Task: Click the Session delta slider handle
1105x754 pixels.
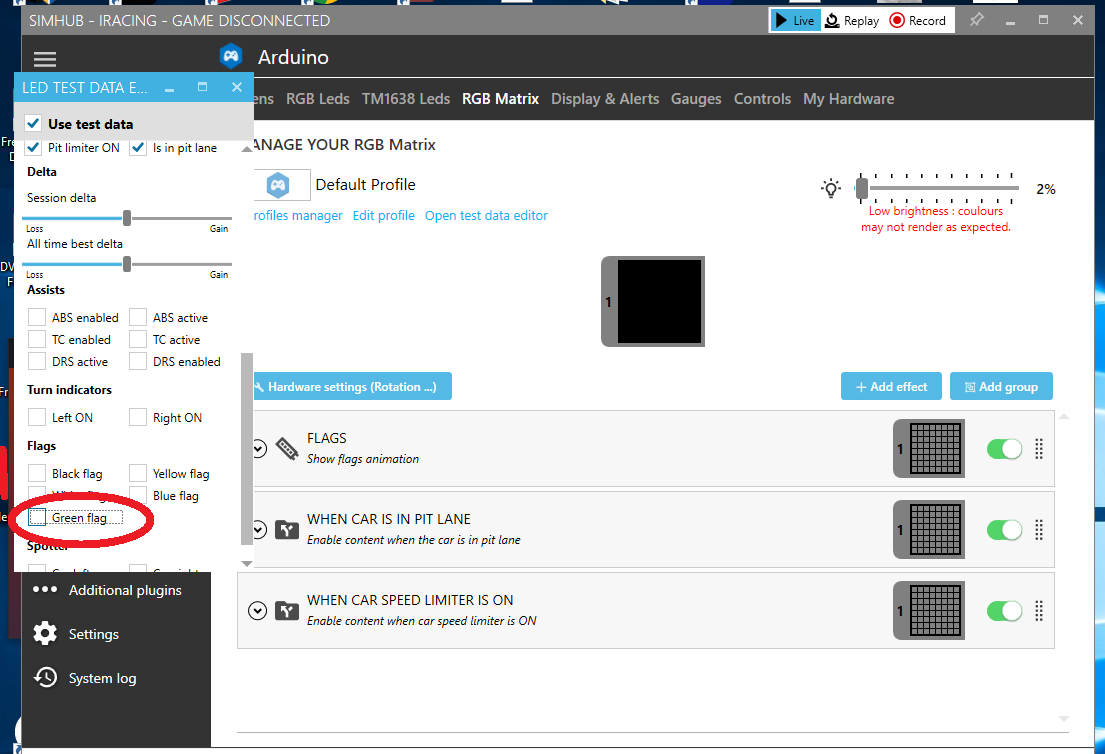Action: pyautogui.click(x=127, y=218)
